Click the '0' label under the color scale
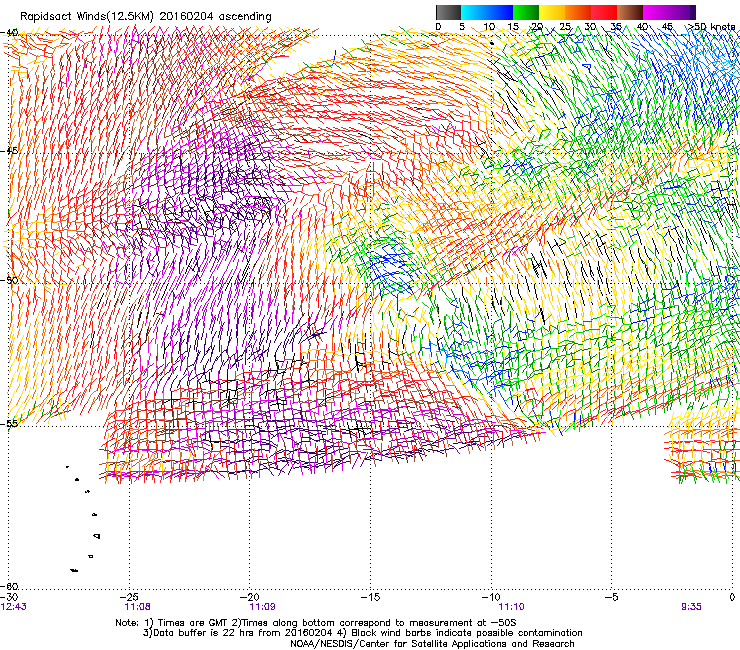This screenshot has width=740, height=650. click(438, 26)
